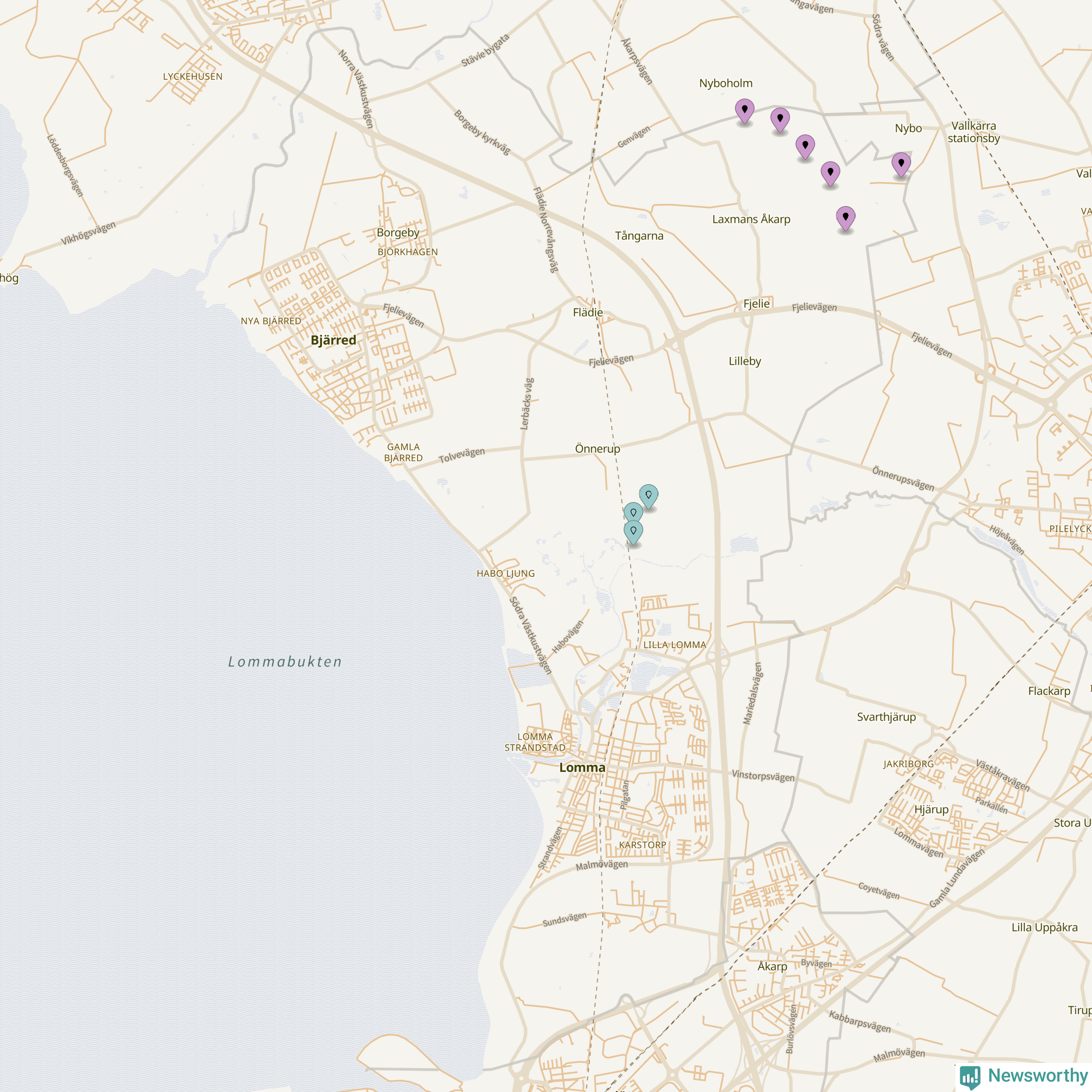Select the Flädie Norrevångsväg label
This screenshot has width=1092, height=1092.
(x=546, y=230)
